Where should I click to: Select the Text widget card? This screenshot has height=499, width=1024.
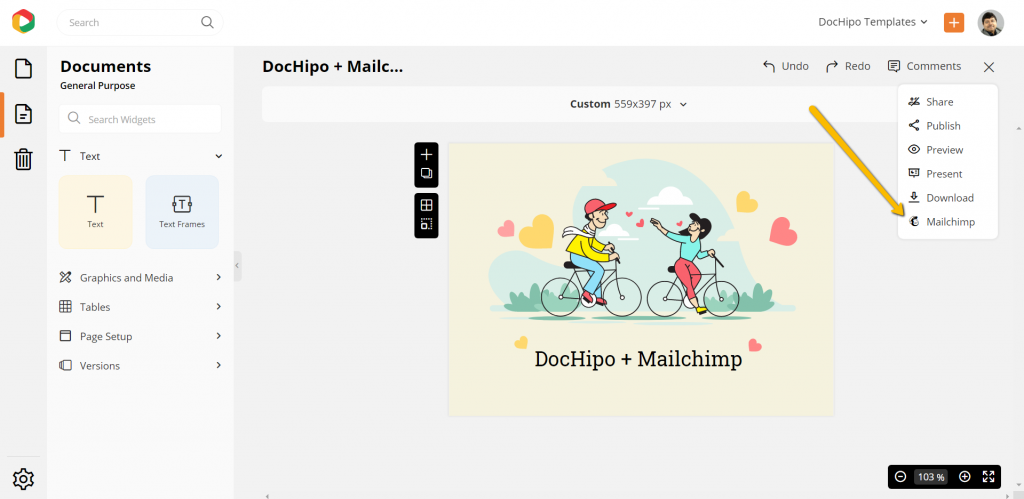click(x=95, y=212)
